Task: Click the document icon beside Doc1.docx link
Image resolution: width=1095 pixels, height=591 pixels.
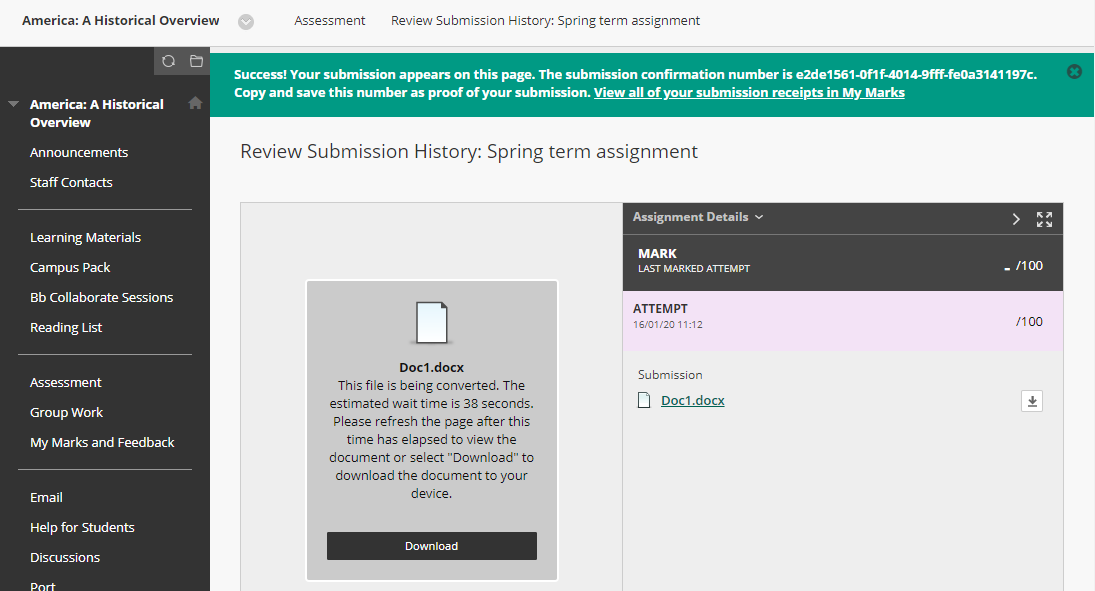Action: click(x=644, y=400)
